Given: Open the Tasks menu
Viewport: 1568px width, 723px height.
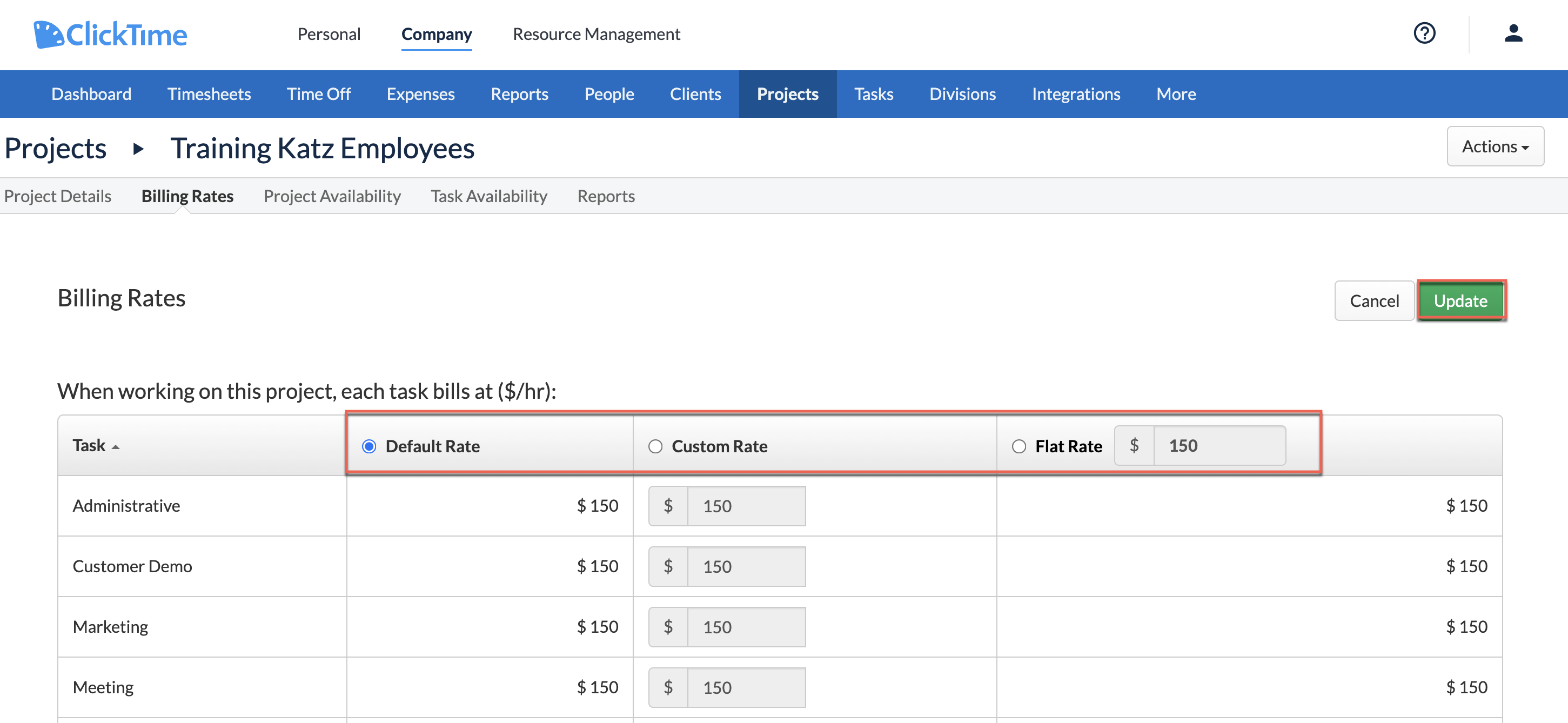Looking at the screenshot, I should click(x=874, y=93).
